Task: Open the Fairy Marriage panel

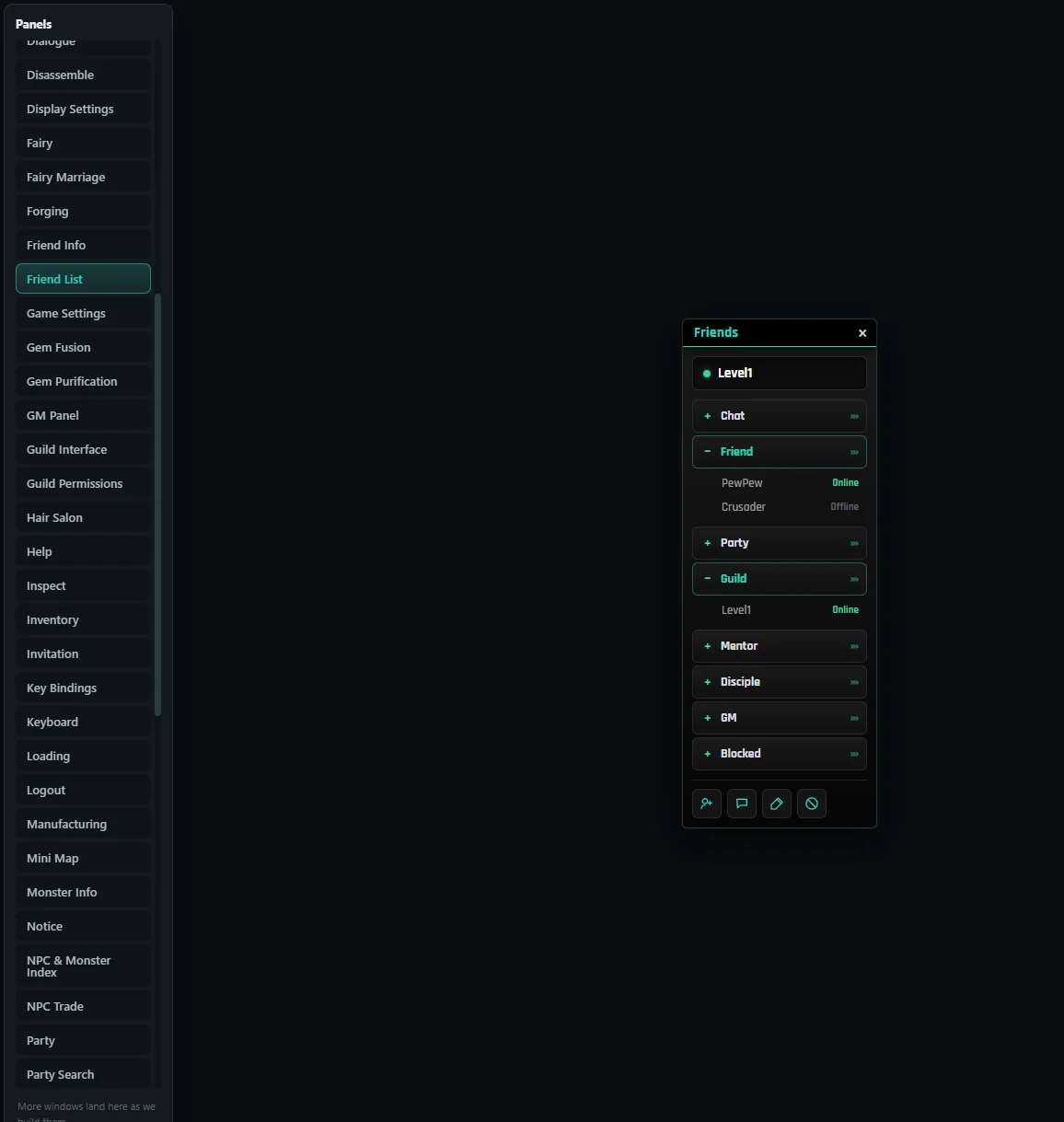Action: coord(83,177)
